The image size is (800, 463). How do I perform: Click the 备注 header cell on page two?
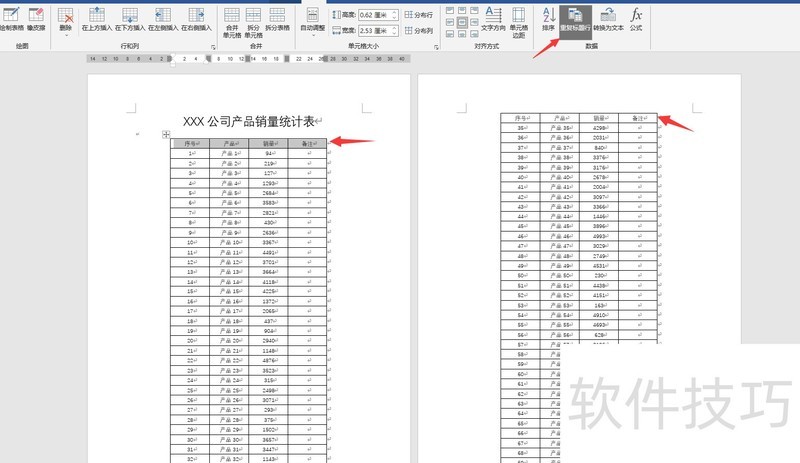tap(638, 118)
